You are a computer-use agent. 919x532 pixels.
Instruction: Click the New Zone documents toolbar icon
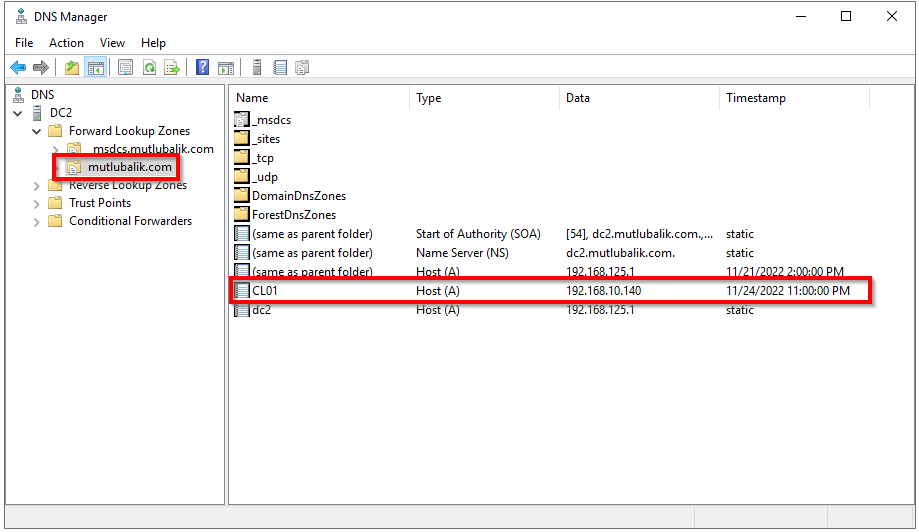(302, 68)
